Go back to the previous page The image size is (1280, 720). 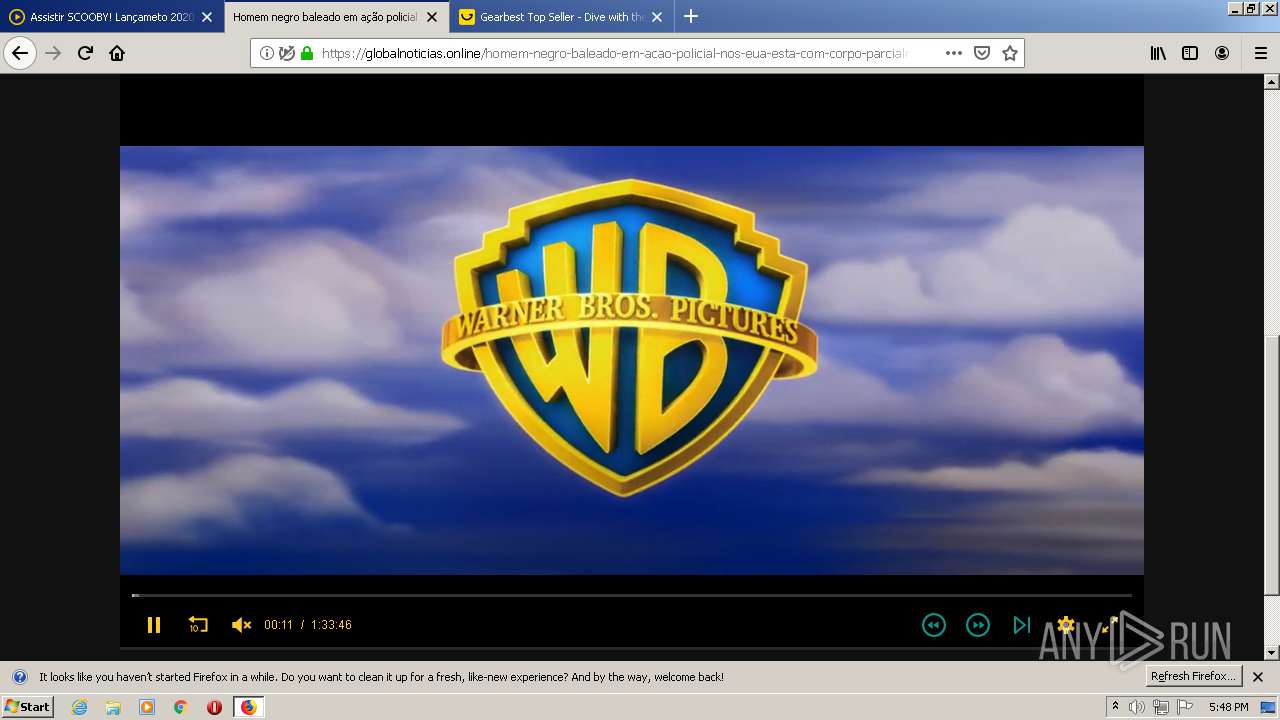click(20, 53)
